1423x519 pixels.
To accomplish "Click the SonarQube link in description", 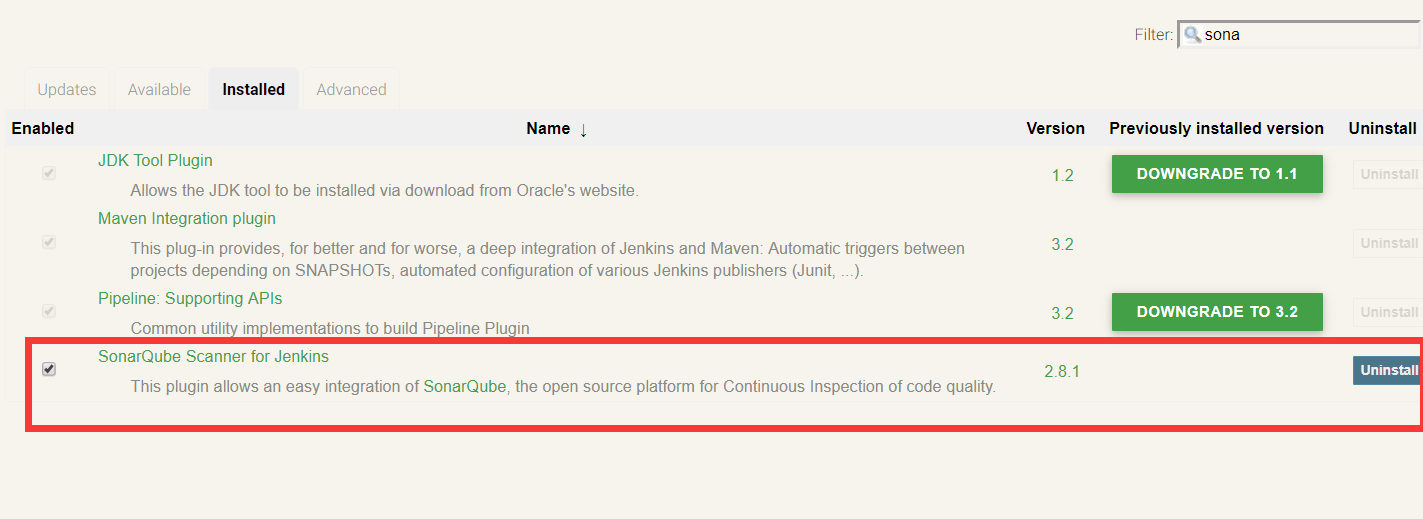I will point(465,387).
